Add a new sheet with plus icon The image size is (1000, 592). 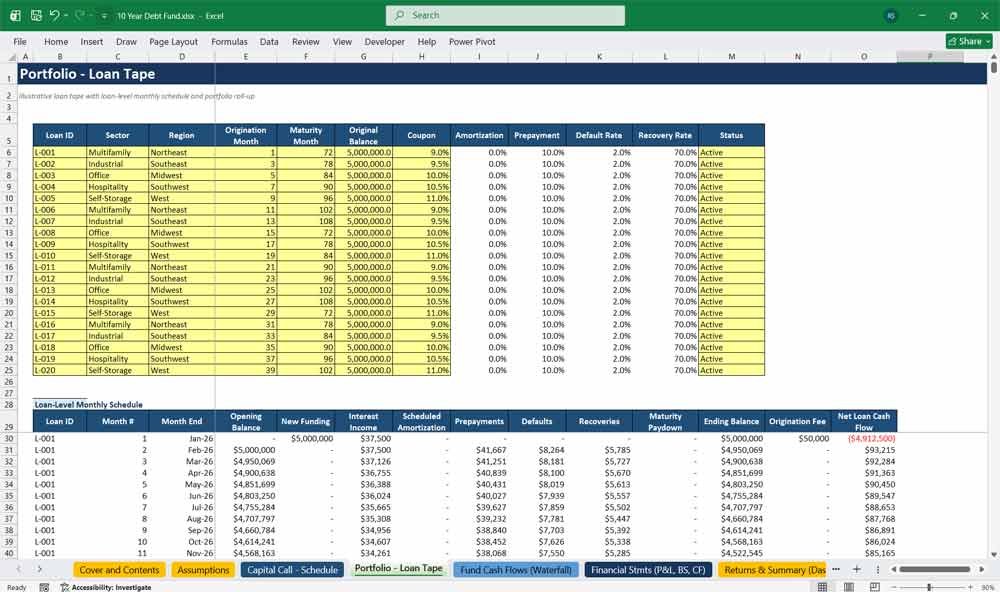(857, 569)
